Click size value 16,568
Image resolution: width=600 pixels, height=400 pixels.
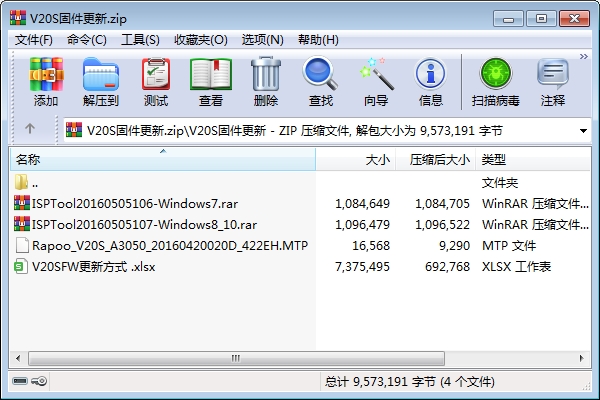[371, 246]
